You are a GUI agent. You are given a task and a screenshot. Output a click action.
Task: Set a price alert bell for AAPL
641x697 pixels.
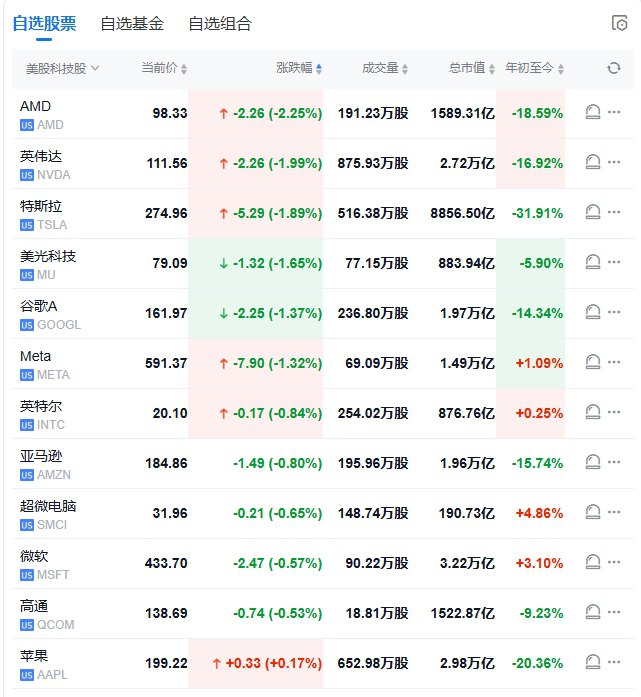(x=593, y=662)
